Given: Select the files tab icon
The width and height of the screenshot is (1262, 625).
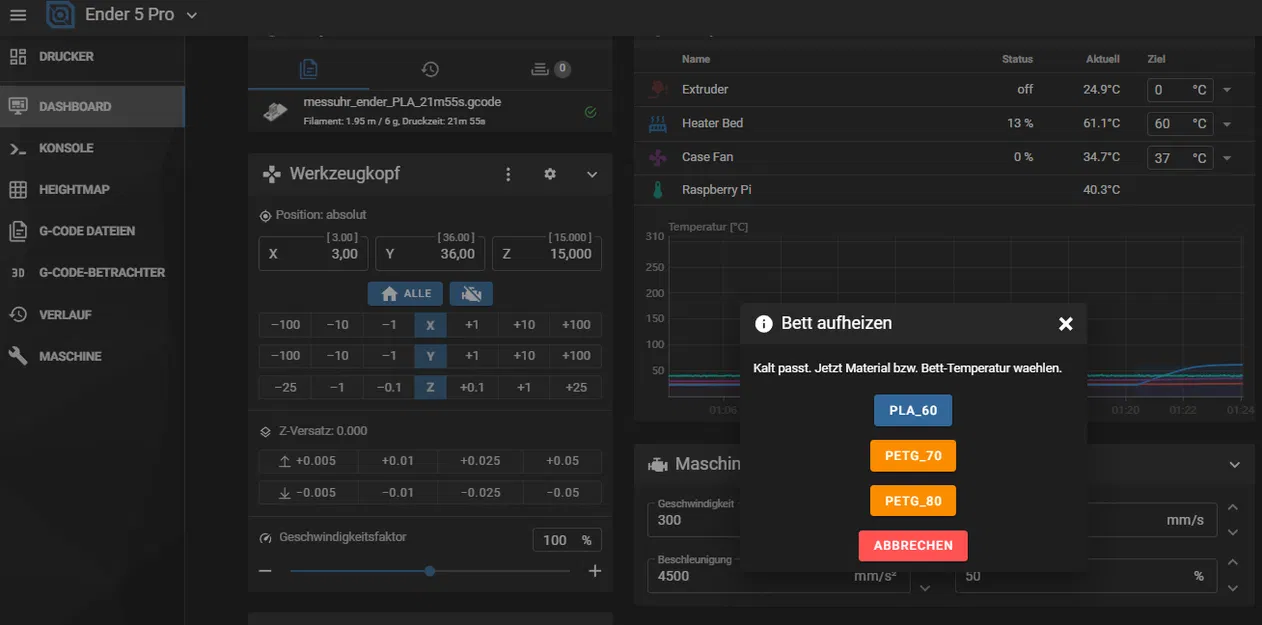Looking at the screenshot, I should (x=309, y=69).
